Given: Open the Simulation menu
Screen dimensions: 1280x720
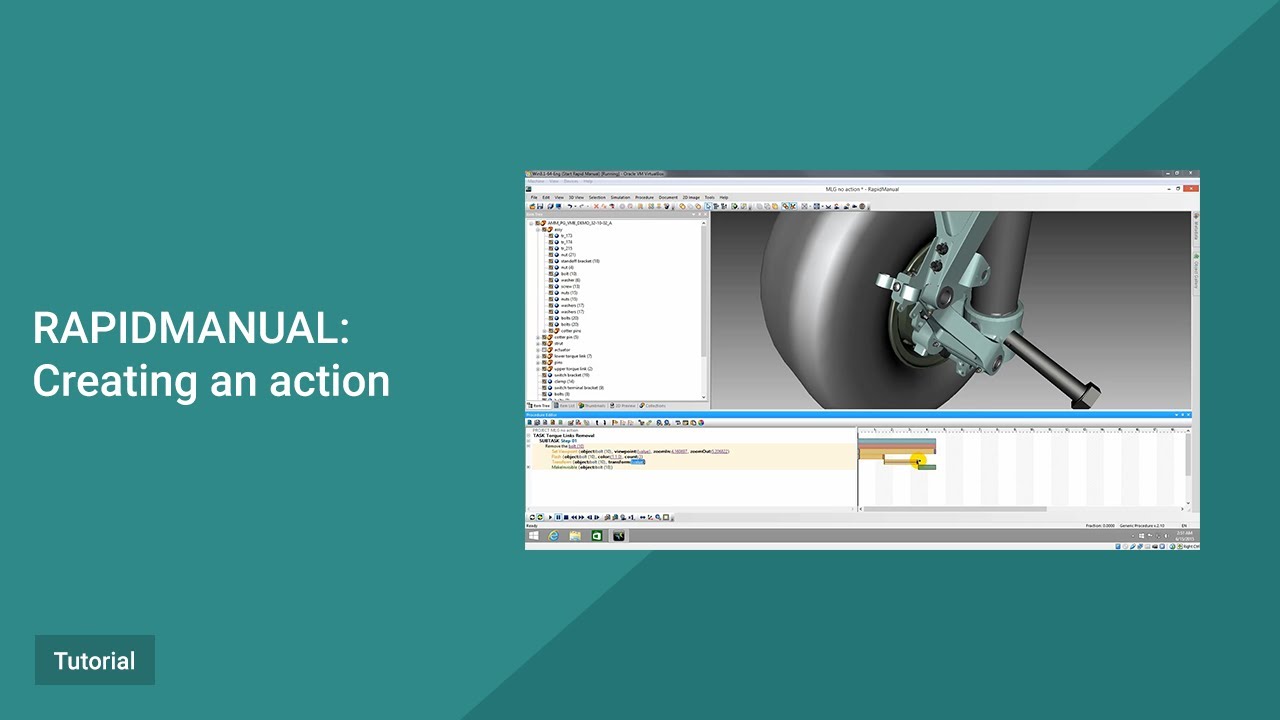Looking at the screenshot, I should tap(621, 197).
